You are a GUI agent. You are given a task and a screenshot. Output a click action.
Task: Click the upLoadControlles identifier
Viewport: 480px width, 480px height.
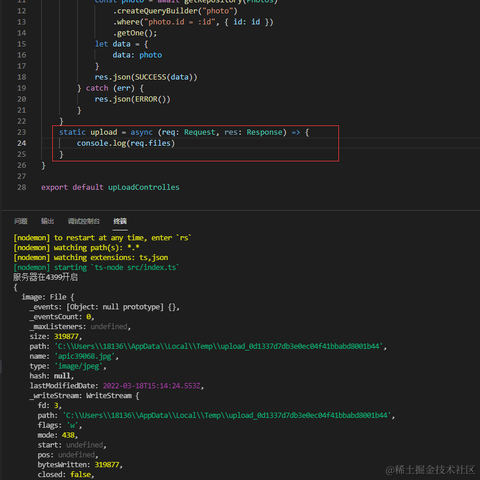coord(144,187)
